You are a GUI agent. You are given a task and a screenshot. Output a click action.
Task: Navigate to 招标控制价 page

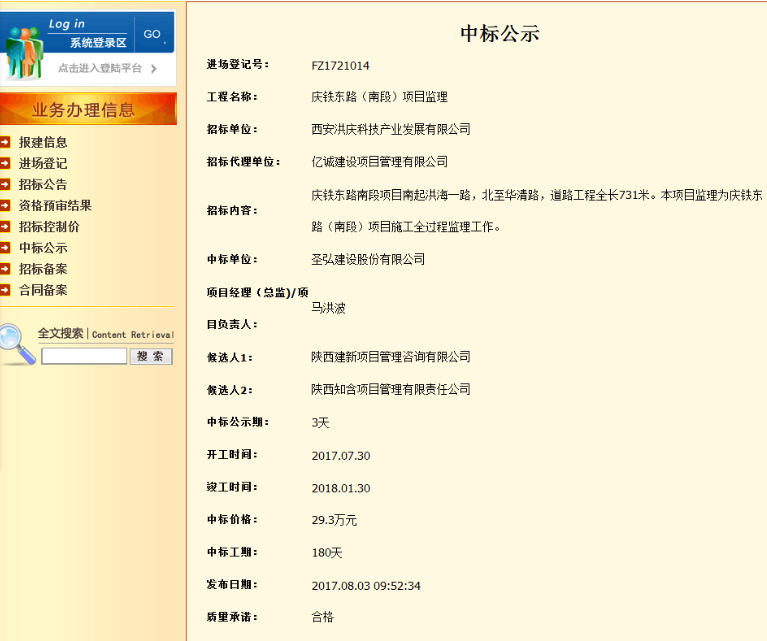(x=49, y=226)
